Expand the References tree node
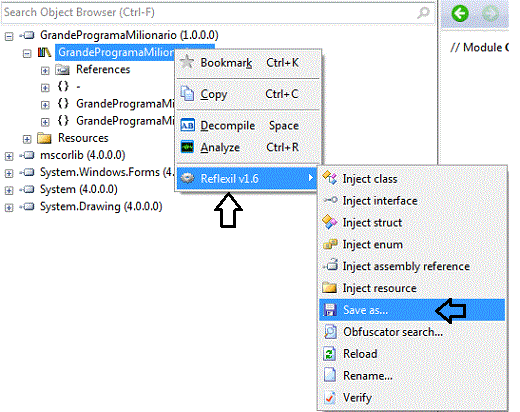The width and height of the screenshot is (520, 412). click(45, 70)
